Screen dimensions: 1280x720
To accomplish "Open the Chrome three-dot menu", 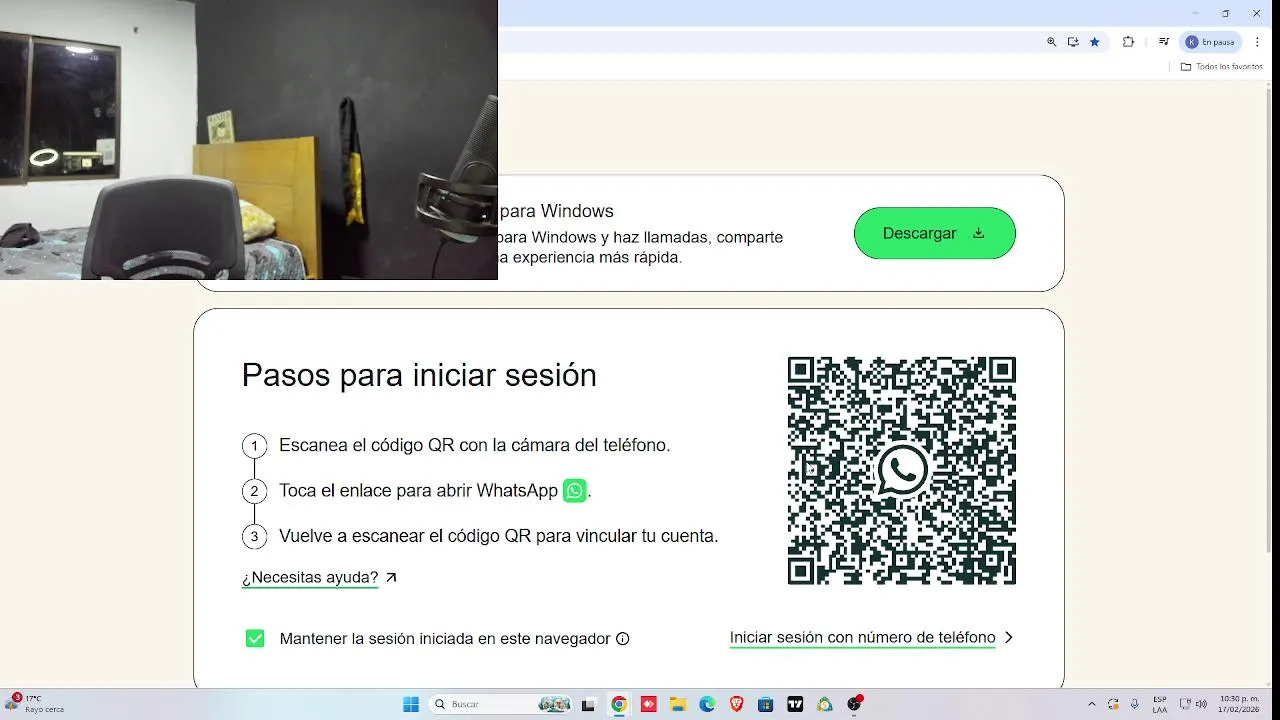I will tap(1257, 42).
